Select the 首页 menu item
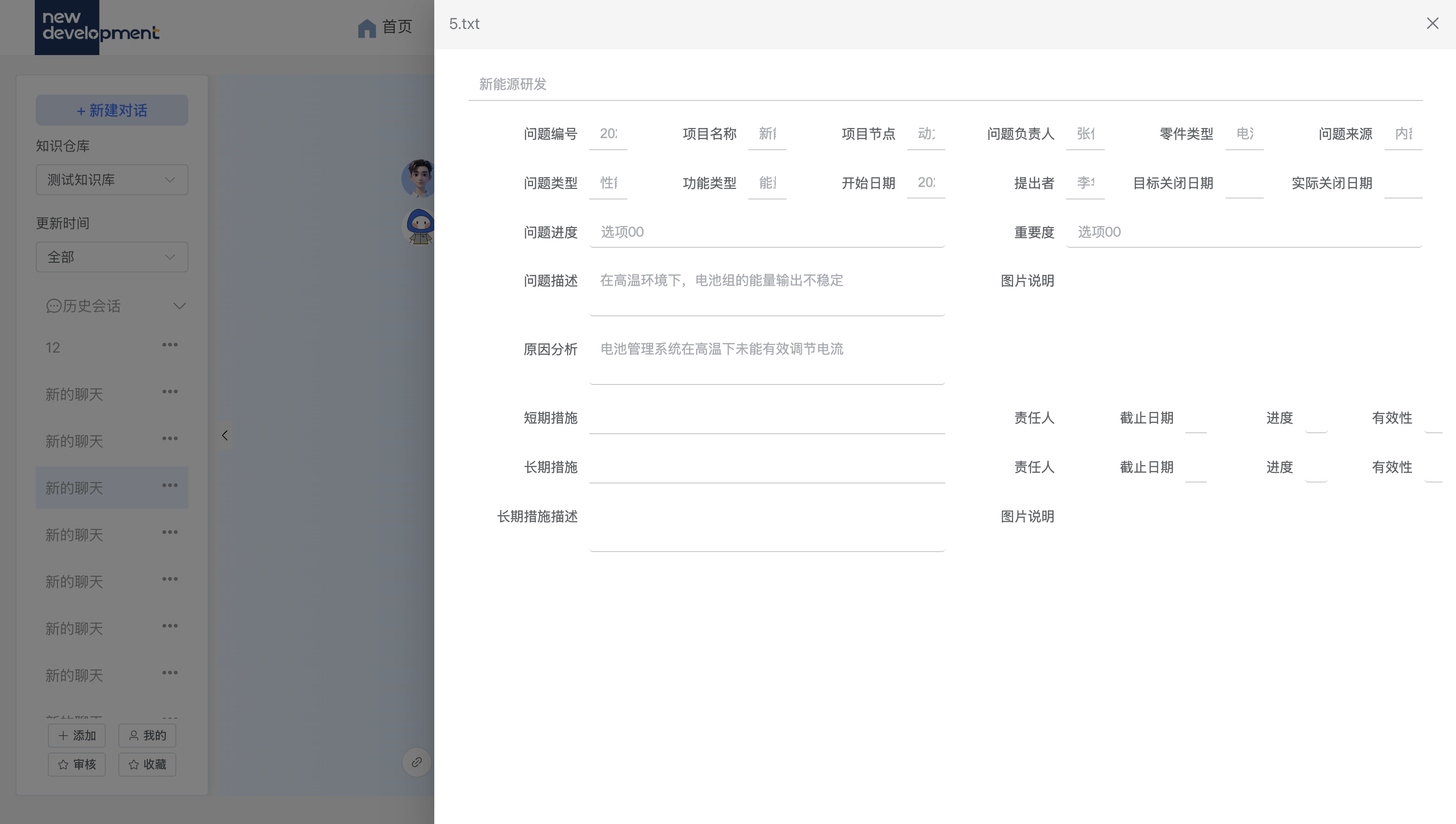This screenshot has width=1456, height=824. 397,27
